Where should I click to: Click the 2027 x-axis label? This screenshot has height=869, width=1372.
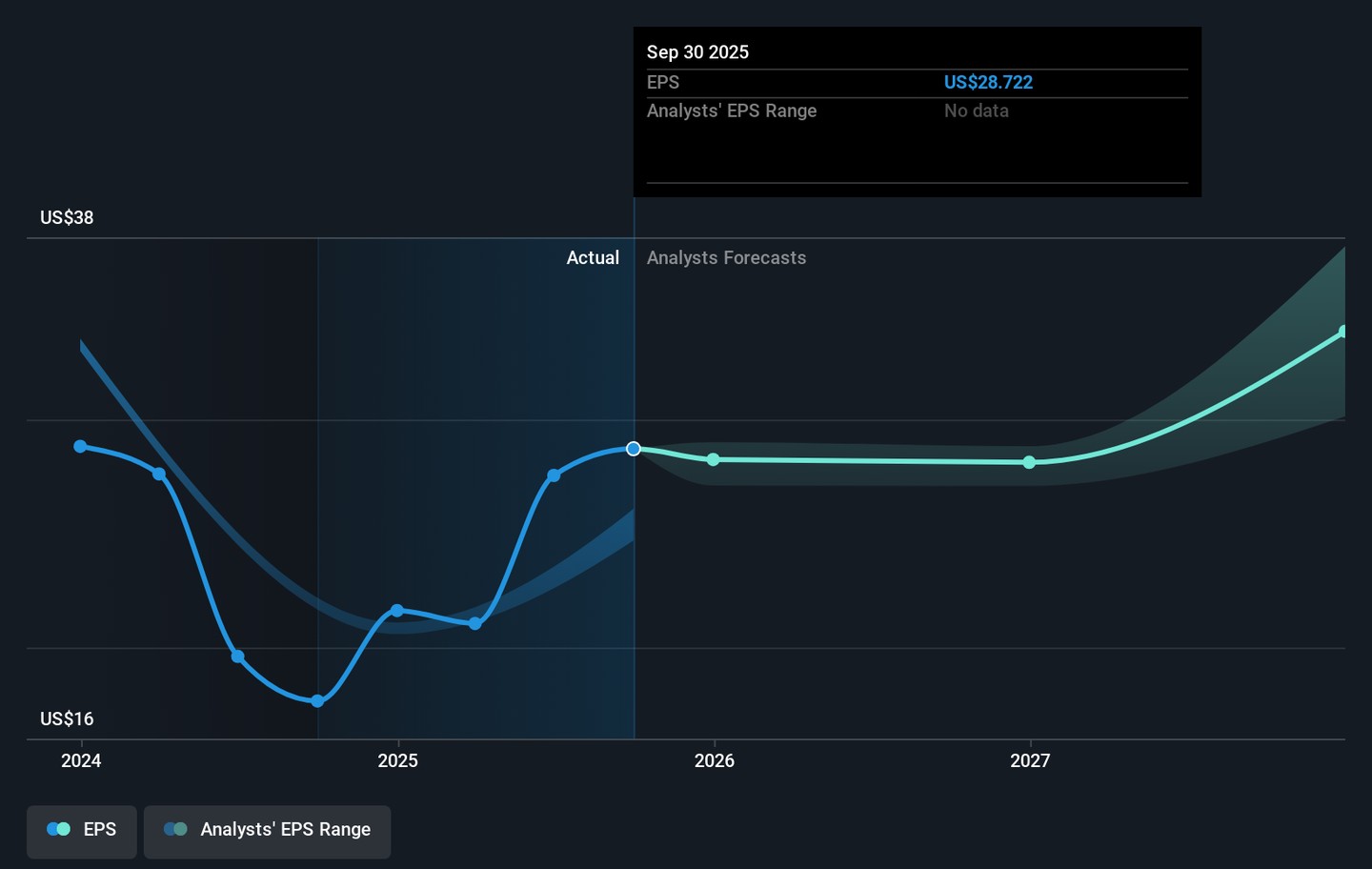[1030, 760]
